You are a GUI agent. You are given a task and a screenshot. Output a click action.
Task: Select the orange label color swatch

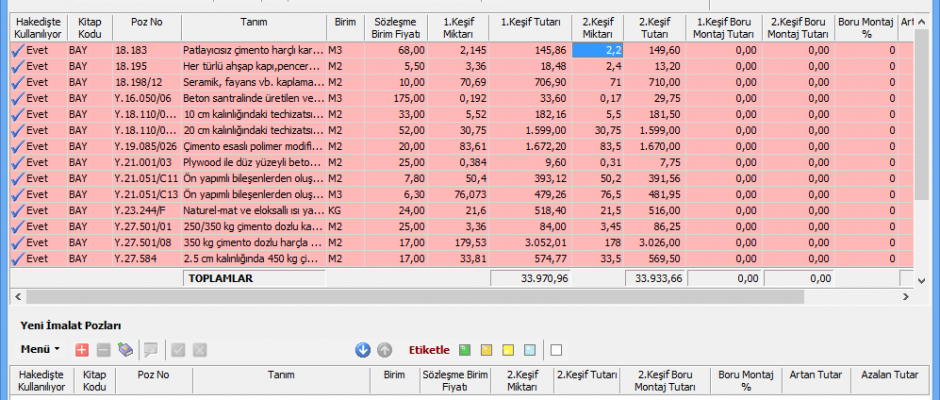coord(486,350)
